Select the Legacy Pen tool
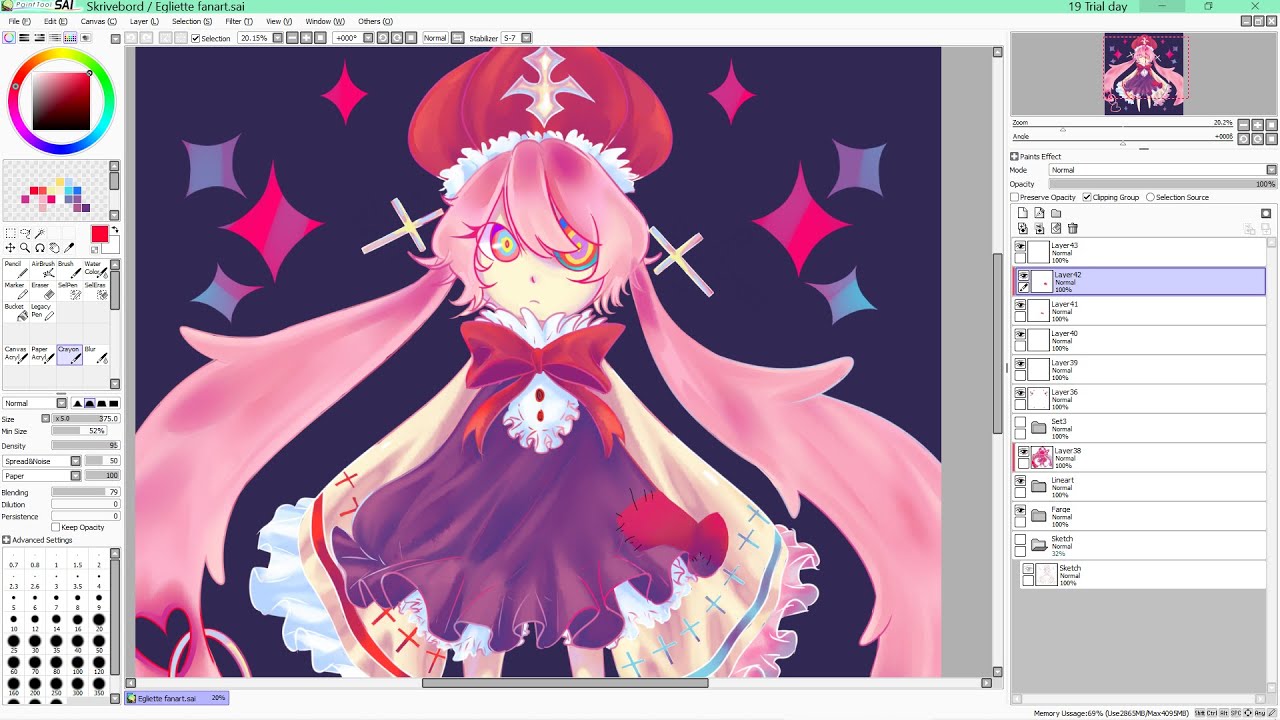 pyautogui.click(x=42, y=312)
